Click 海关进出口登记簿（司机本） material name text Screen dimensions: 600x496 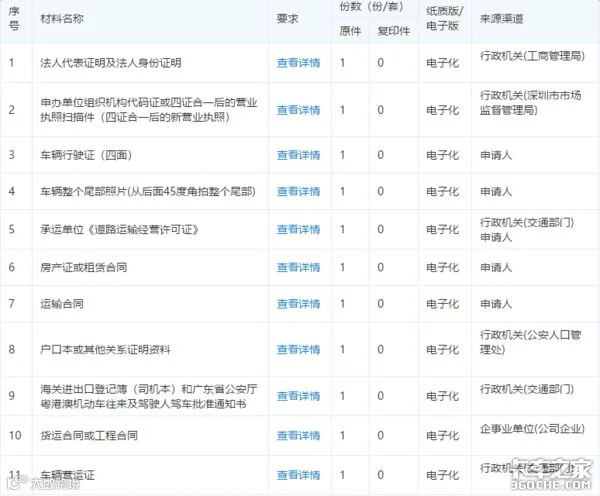[148, 396]
